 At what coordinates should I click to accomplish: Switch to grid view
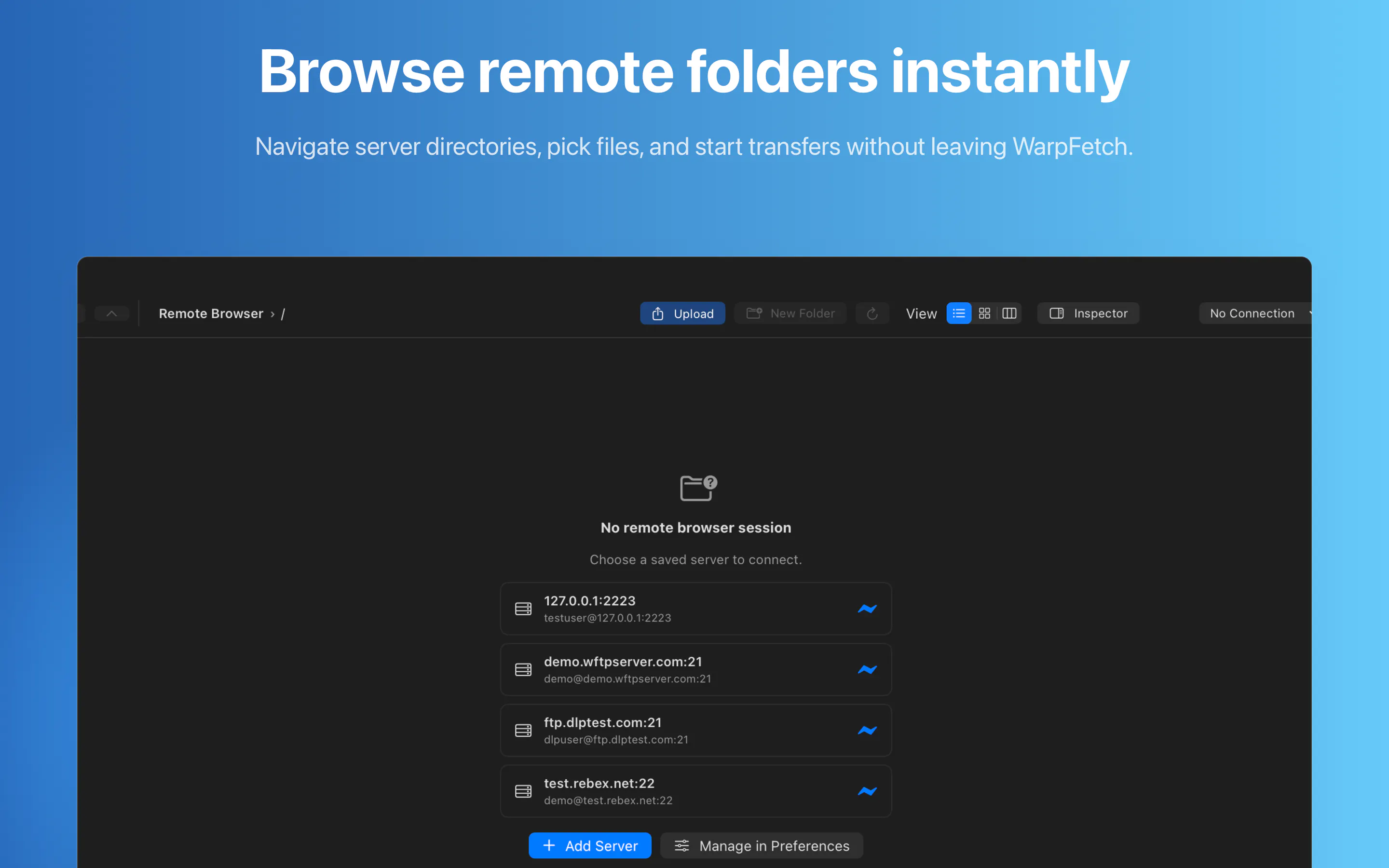click(x=984, y=313)
